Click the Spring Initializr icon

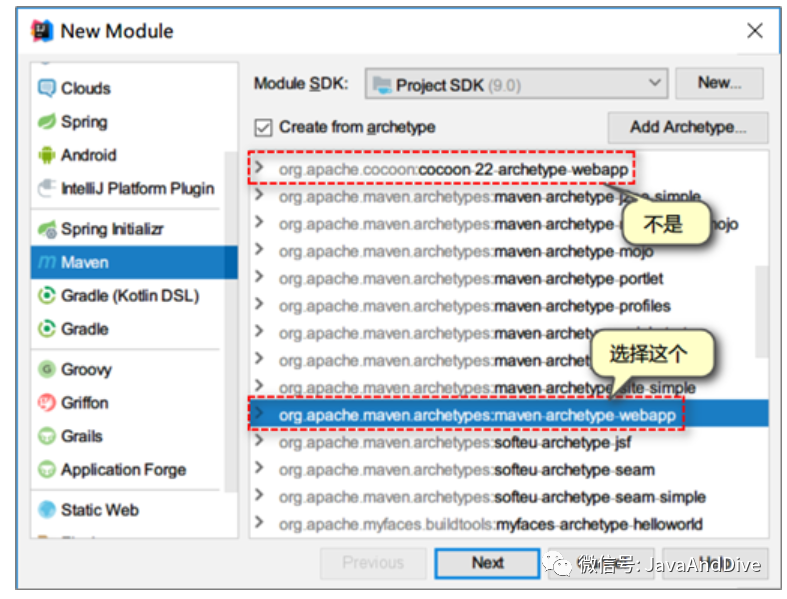(x=47, y=229)
